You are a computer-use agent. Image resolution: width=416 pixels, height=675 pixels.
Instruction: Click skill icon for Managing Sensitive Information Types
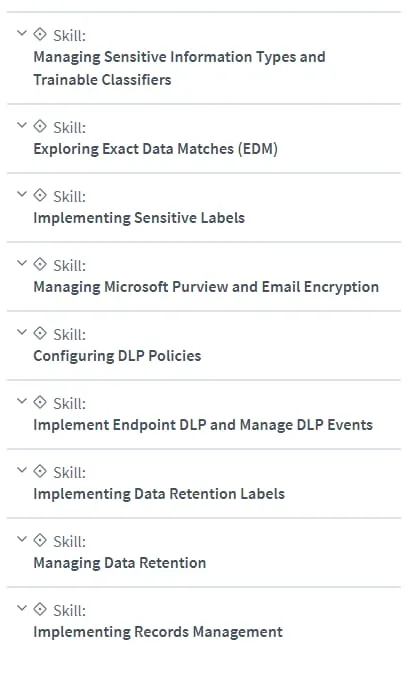[x=40, y=34]
